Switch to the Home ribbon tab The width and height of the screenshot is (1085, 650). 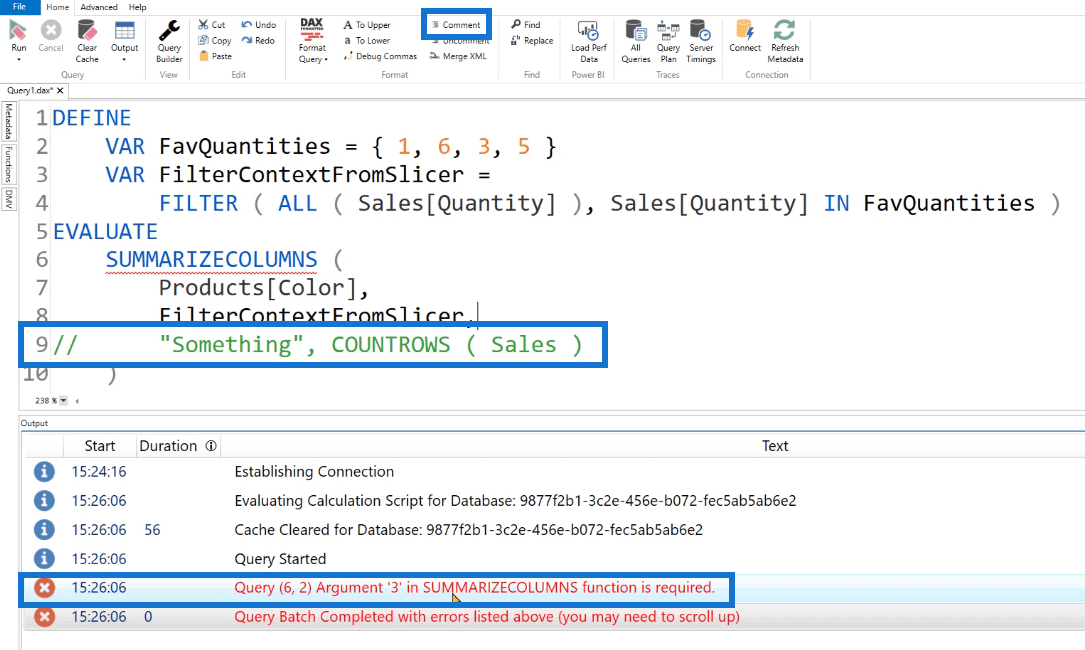tap(57, 7)
